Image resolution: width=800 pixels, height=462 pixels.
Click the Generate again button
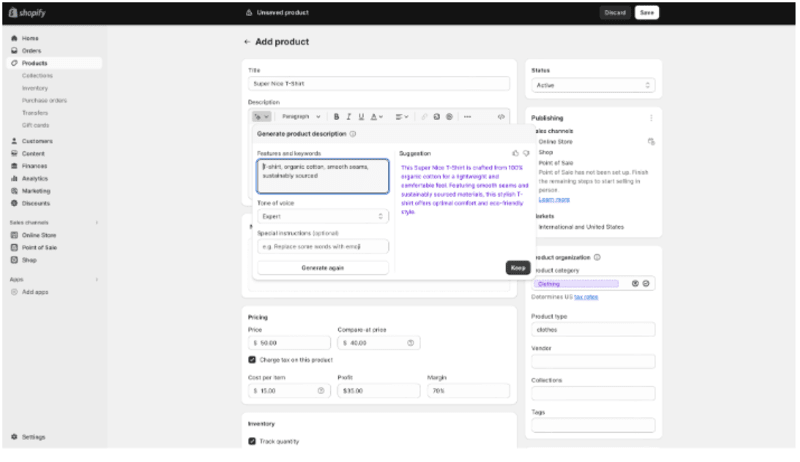[322, 268]
